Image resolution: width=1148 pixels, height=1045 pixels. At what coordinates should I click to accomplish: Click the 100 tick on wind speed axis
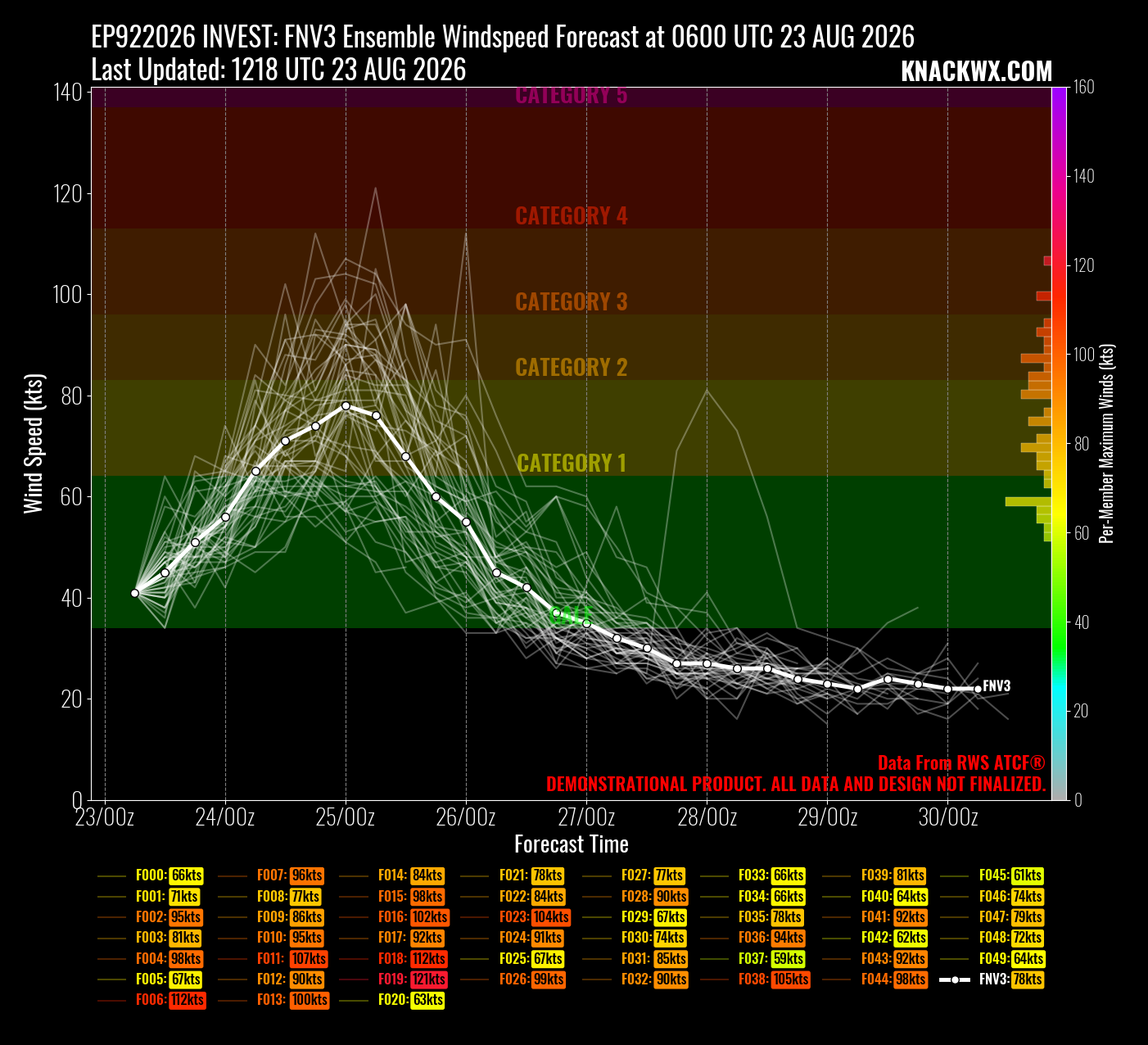pos(67,294)
